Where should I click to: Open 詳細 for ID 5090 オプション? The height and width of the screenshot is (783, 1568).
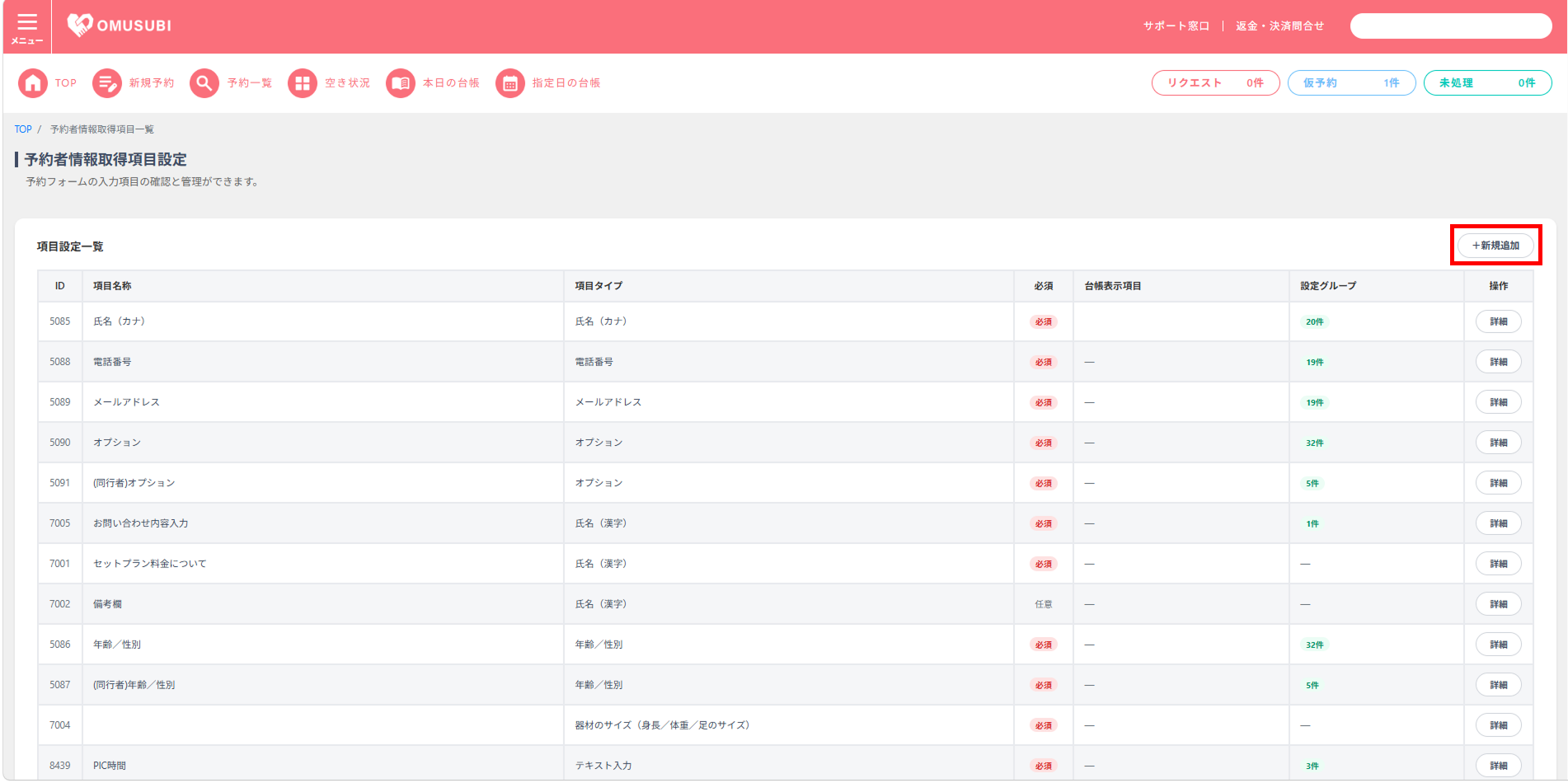pyautogui.click(x=1499, y=443)
